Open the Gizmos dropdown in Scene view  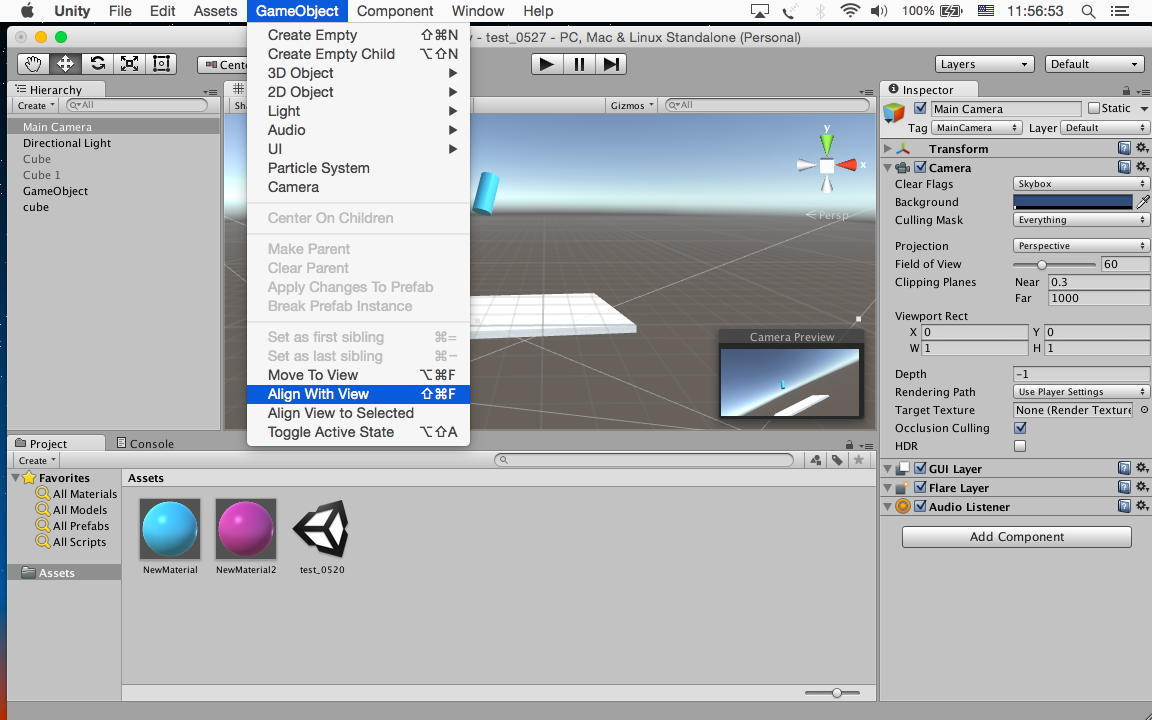(632, 105)
